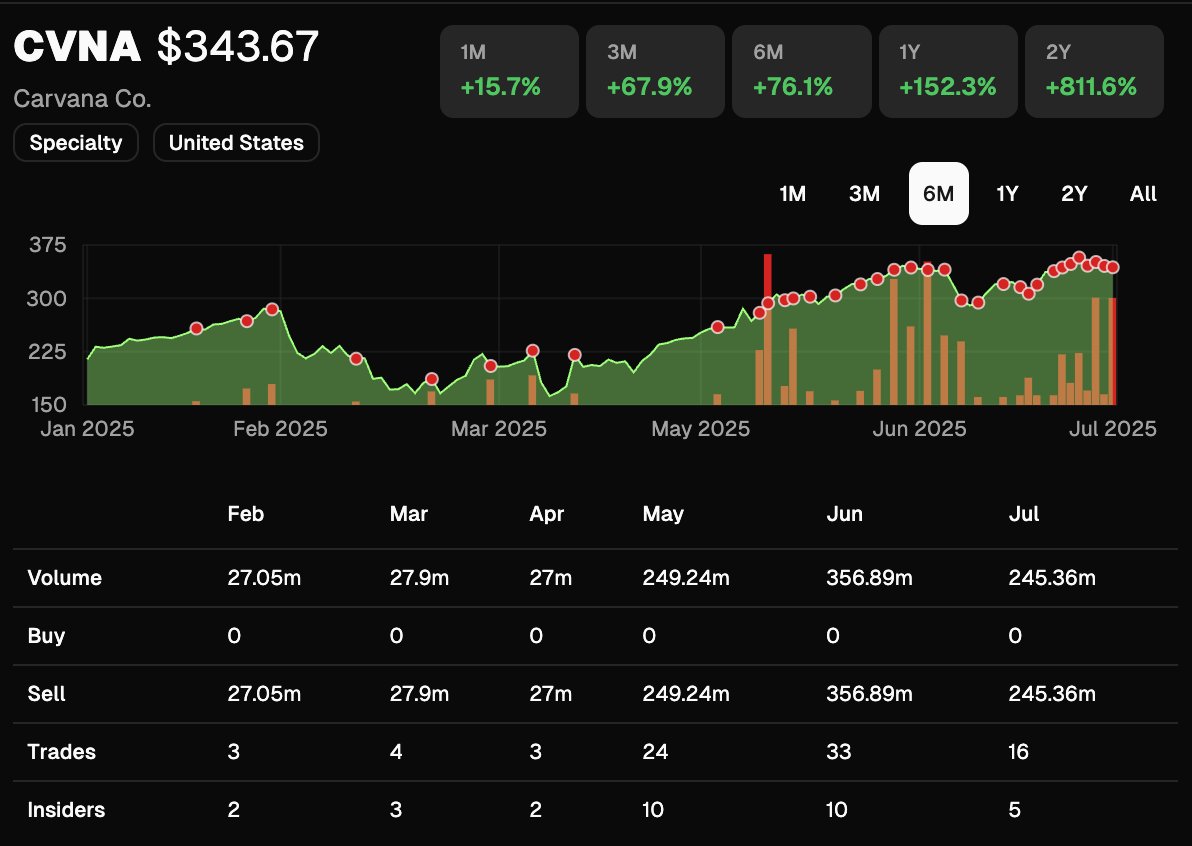Screen dimensions: 1192x846
Task: Click the 225 y-axis label
Action: (x=47, y=352)
